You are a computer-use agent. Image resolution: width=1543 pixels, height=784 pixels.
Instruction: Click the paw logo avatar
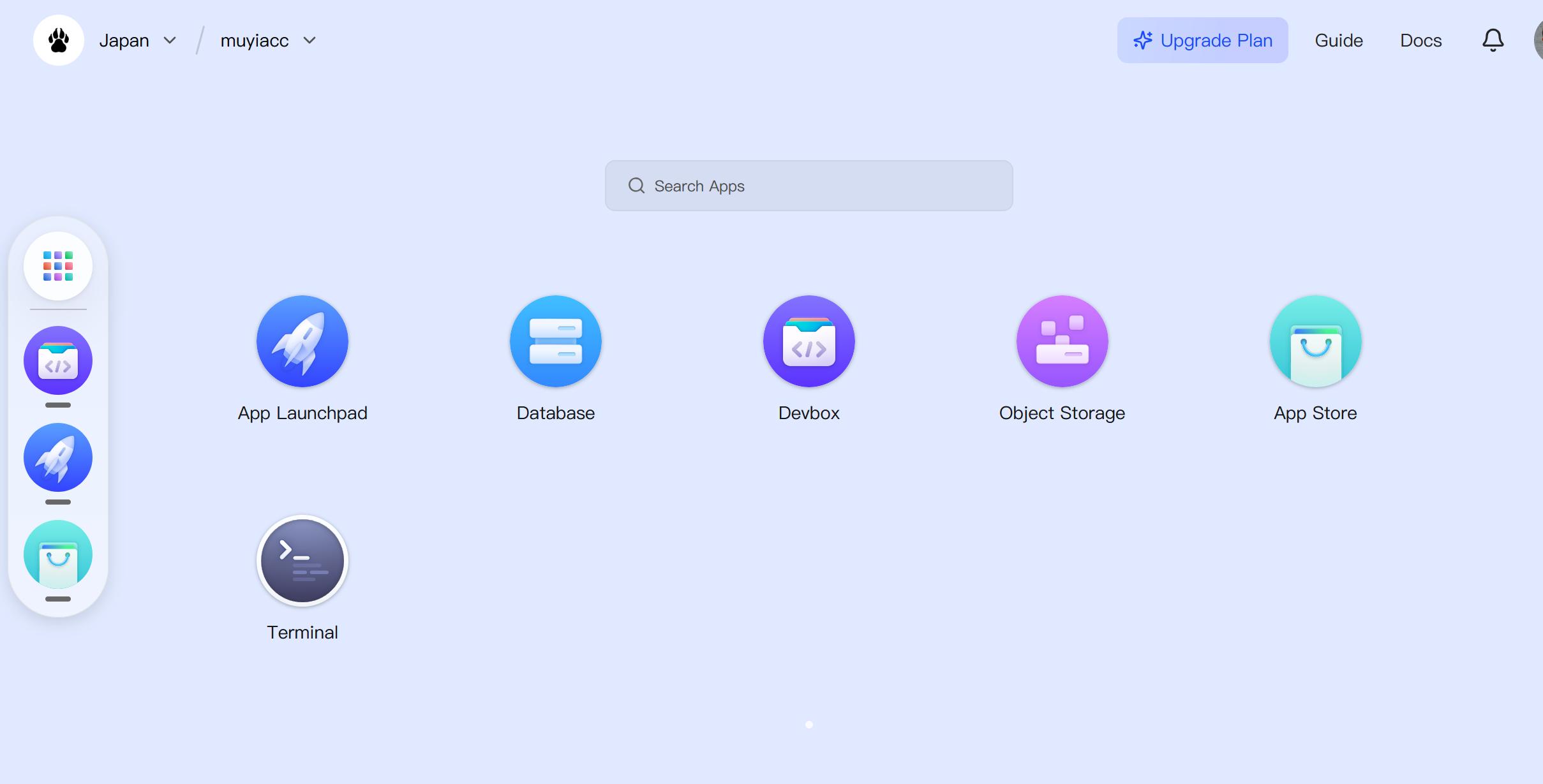(x=59, y=40)
